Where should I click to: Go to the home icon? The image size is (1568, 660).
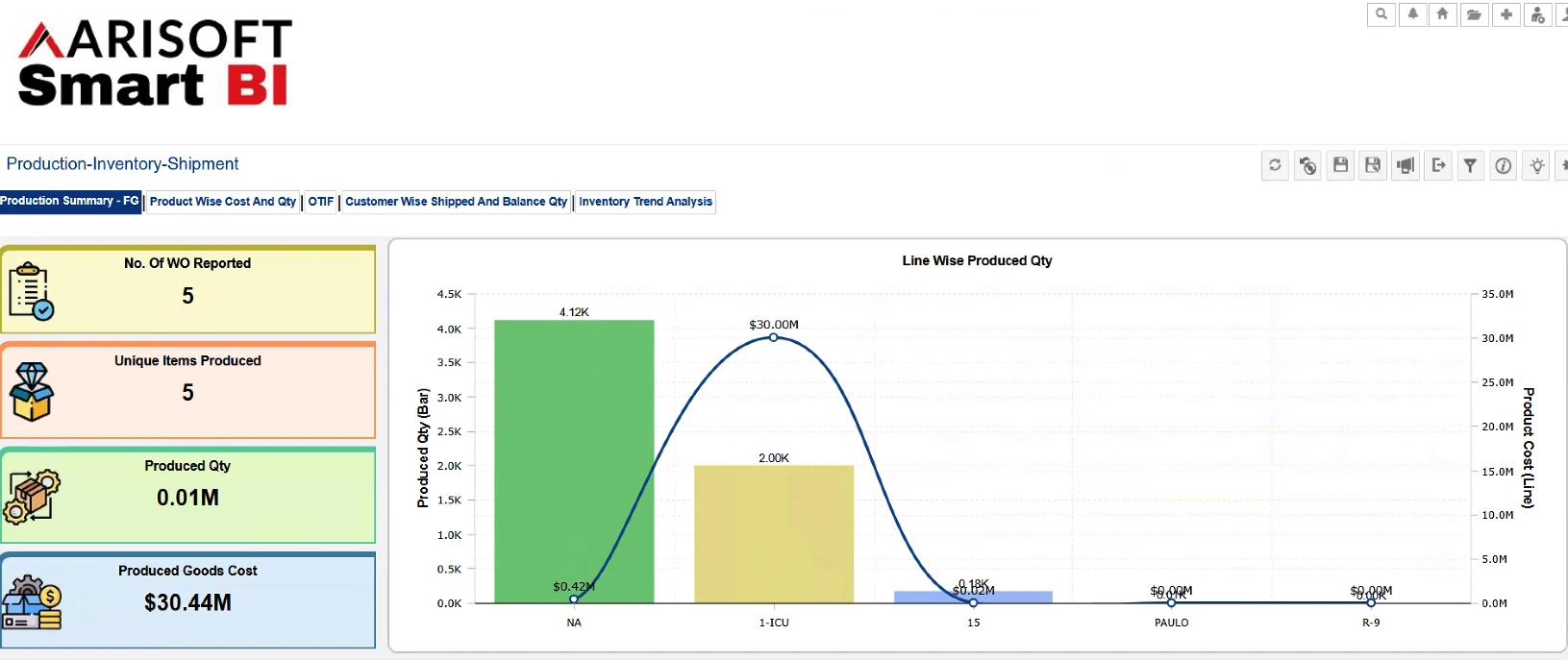[x=1443, y=14]
